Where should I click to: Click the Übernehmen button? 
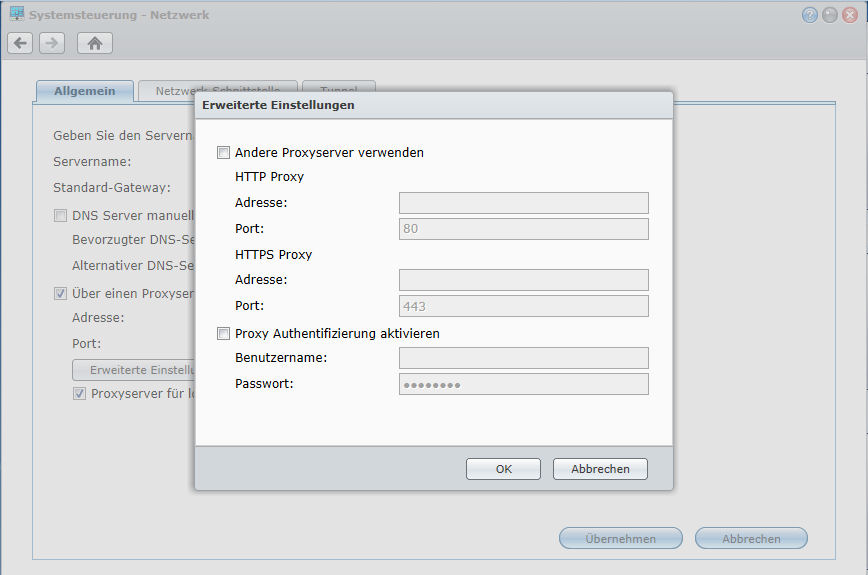[620, 538]
